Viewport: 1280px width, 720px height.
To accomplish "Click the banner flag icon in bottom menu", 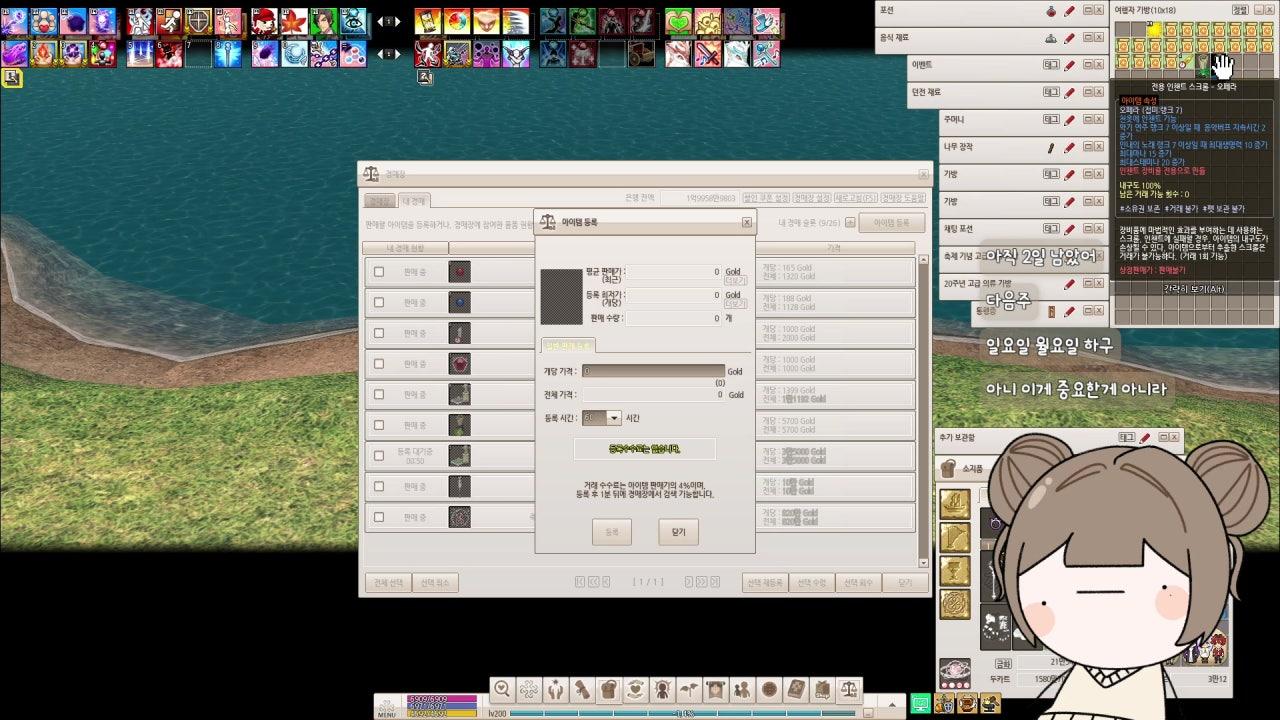I will pyautogui.click(x=715, y=689).
